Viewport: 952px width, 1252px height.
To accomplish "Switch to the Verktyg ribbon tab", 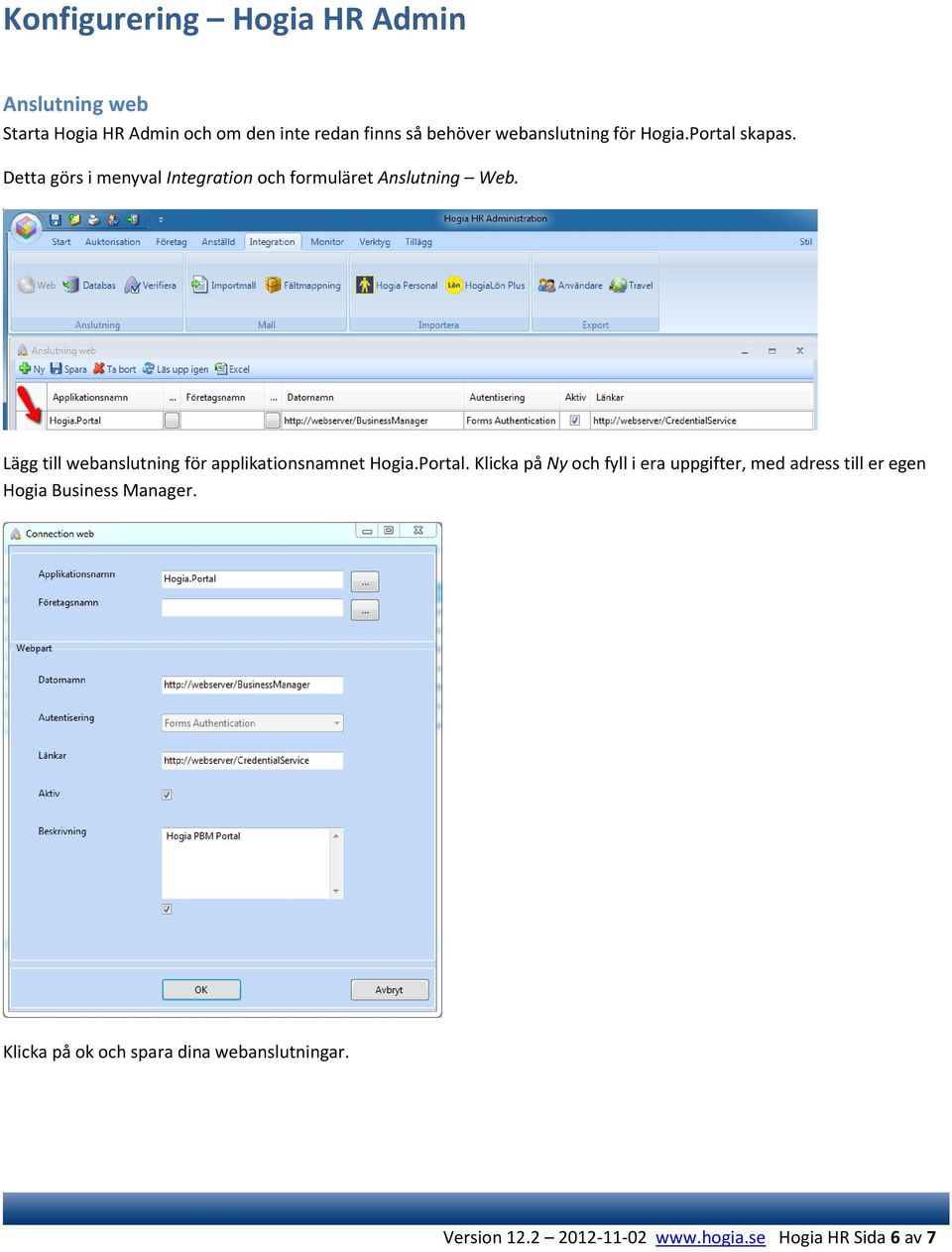I will 375,242.
